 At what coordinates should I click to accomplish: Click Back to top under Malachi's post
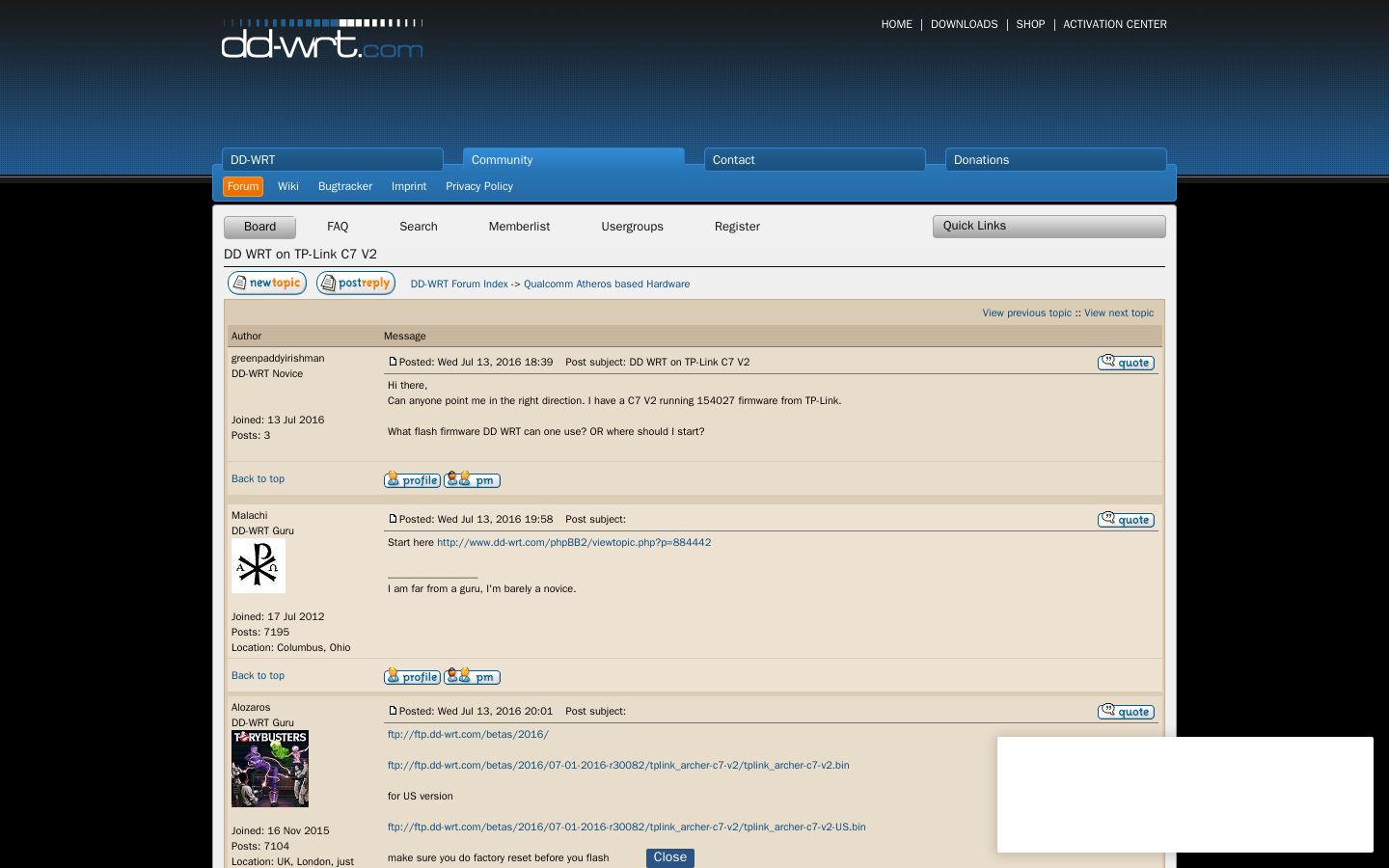(258, 675)
